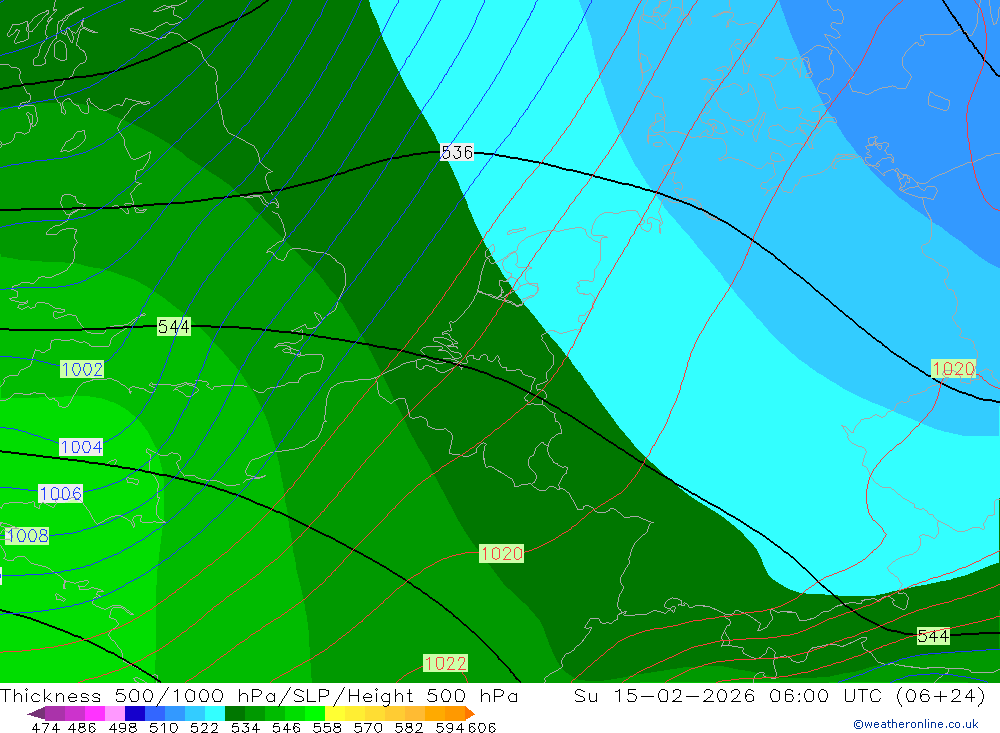Viewport: 1000px width, 733px height.
Task: Select the blue 1006 isobar label
Action: [x=61, y=493]
